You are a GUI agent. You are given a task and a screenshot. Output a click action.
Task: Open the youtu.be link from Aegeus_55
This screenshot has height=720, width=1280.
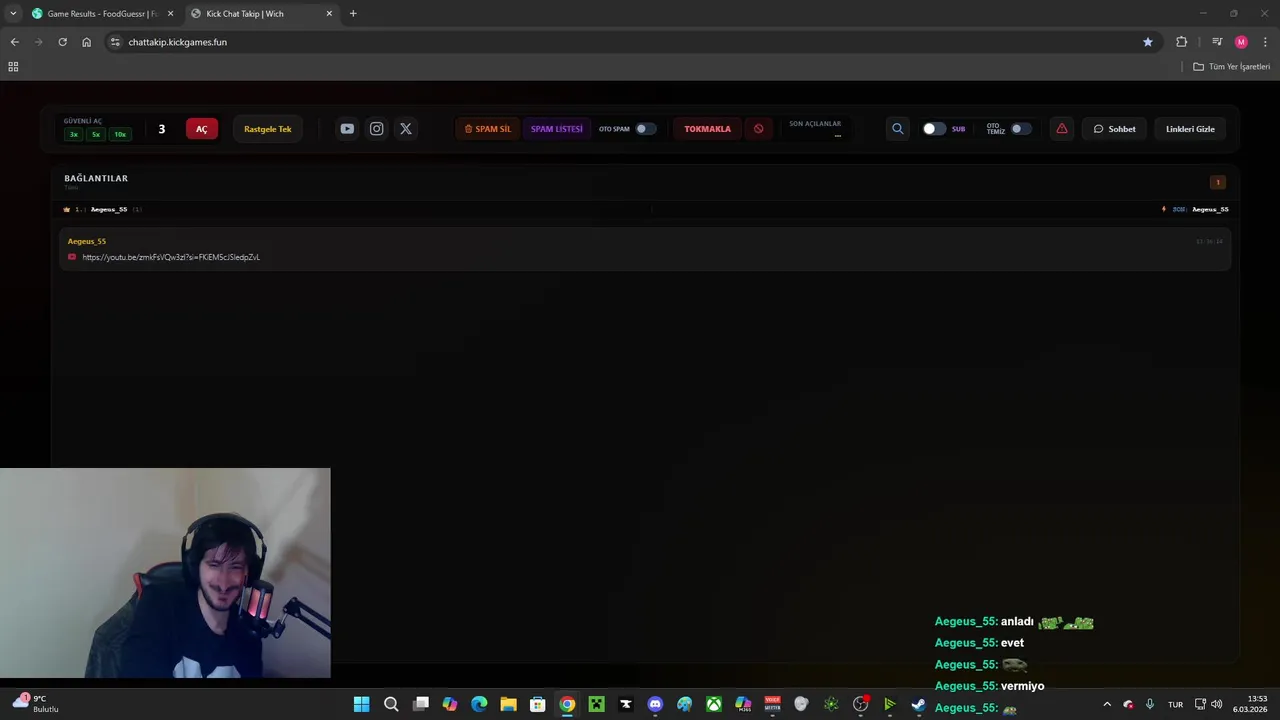click(x=171, y=257)
